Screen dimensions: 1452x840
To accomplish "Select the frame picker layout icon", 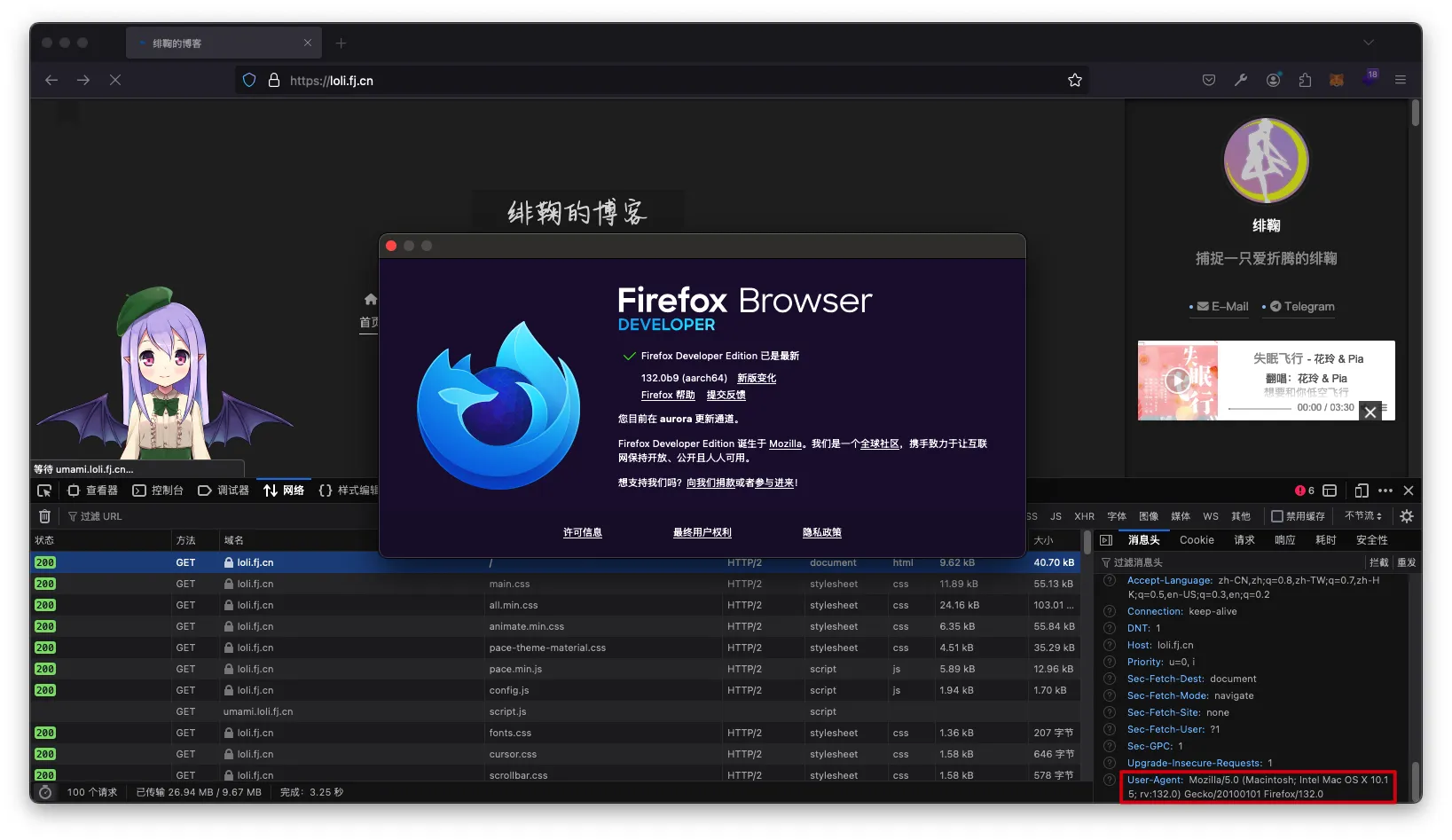I will coord(1330,491).
